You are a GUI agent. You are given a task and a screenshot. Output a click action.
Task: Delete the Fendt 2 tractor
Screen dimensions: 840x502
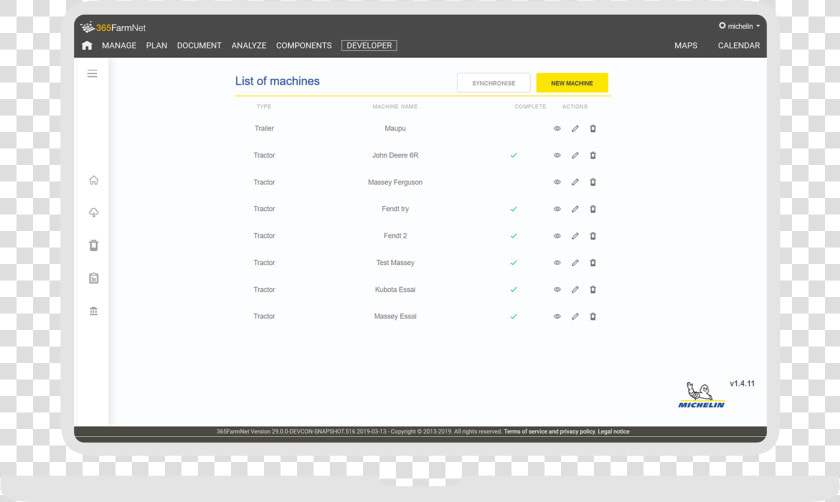tap(593, 236)
